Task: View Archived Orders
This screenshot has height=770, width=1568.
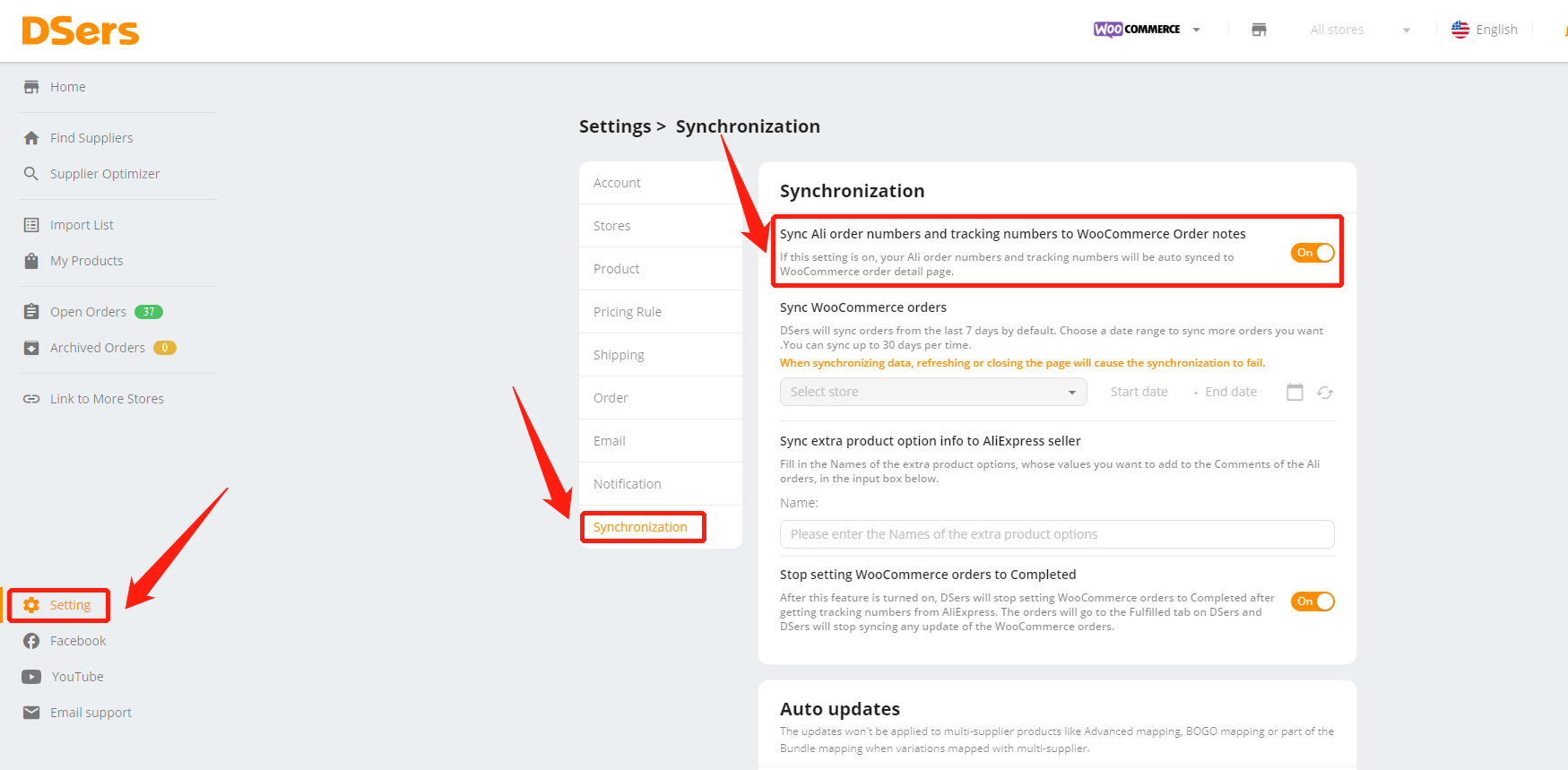Action: coord(98,348)
